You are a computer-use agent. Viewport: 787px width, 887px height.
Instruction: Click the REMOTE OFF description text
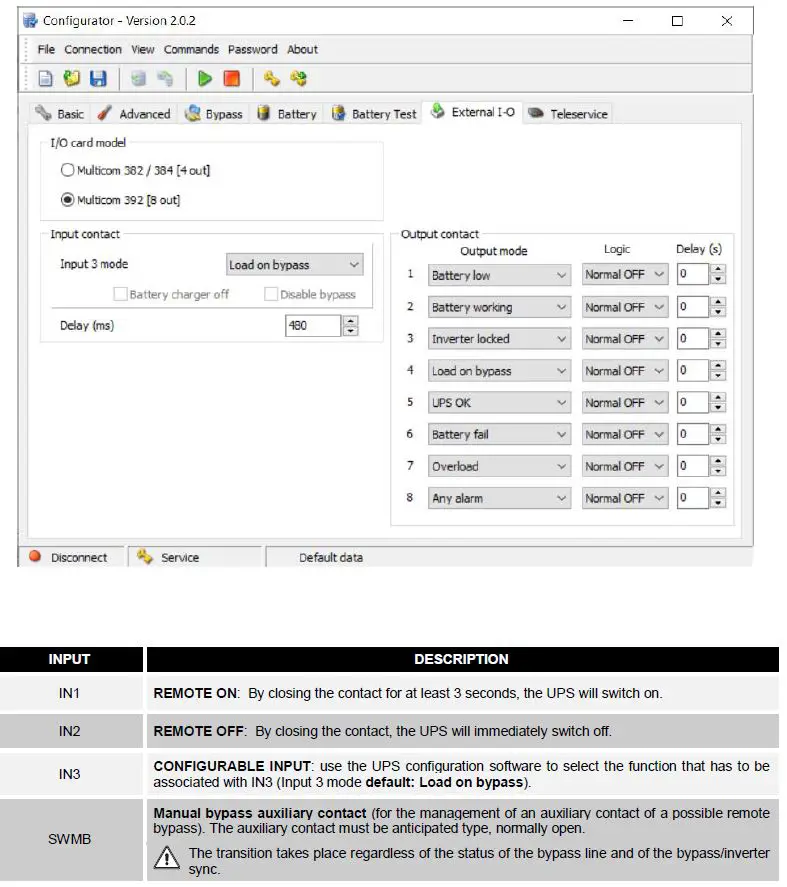coord(382,731)
